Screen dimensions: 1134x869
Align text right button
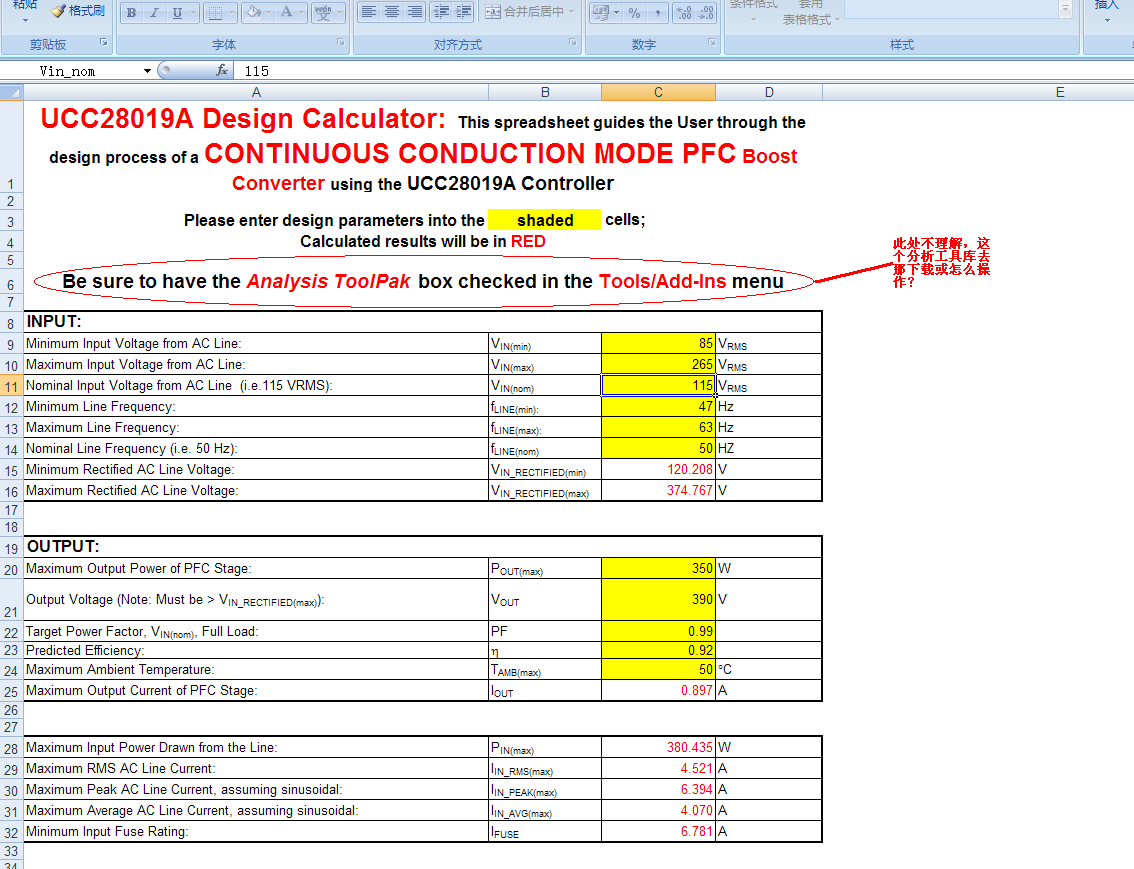tap(414, 12)
